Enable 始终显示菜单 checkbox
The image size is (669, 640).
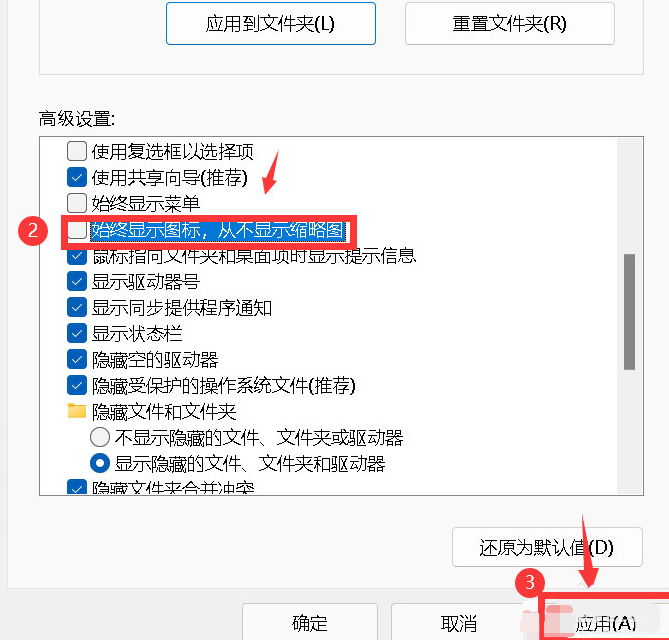pyautogui.click(x=77, y=203)
